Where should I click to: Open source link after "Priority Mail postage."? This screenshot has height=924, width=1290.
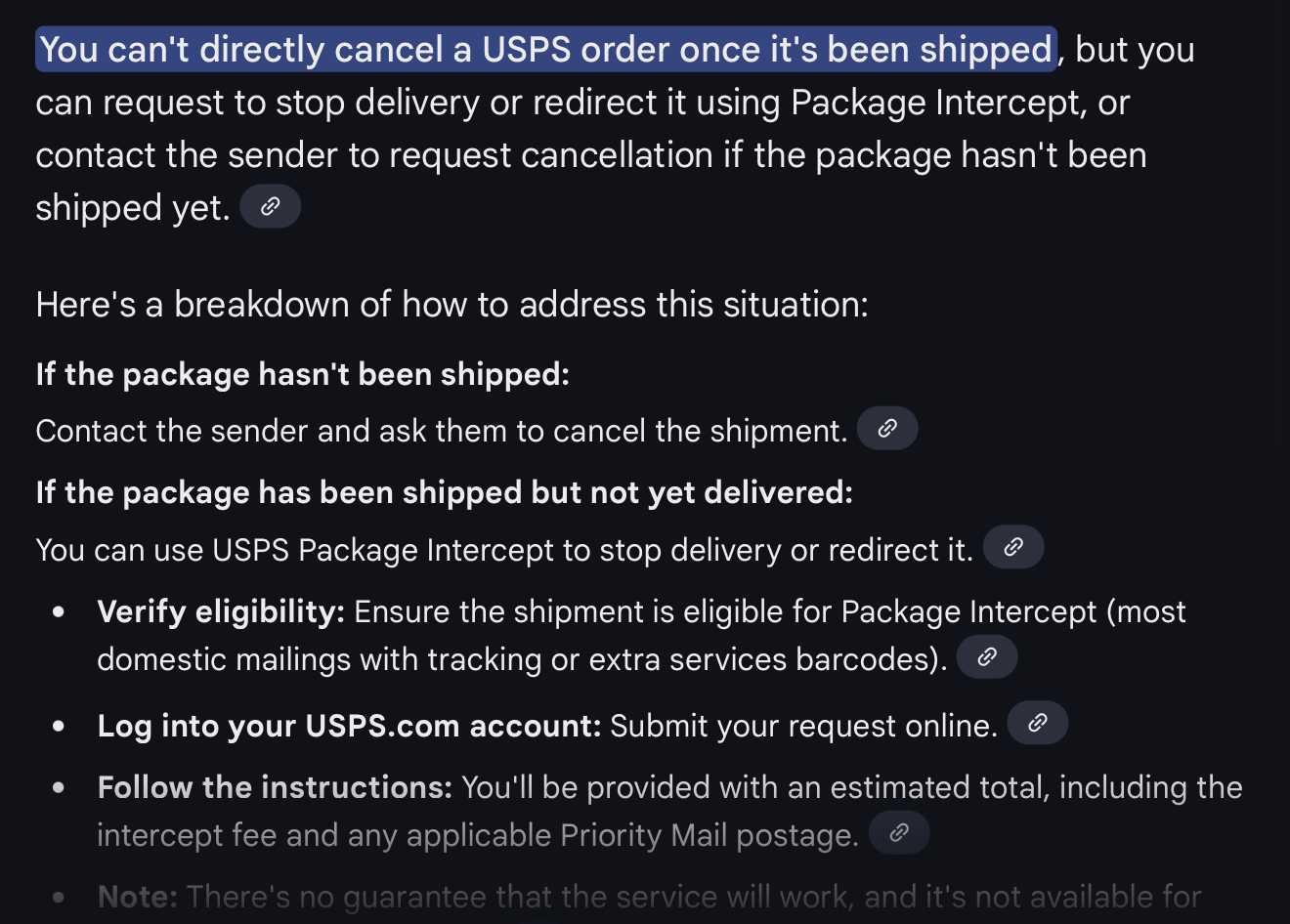point(899,832)
